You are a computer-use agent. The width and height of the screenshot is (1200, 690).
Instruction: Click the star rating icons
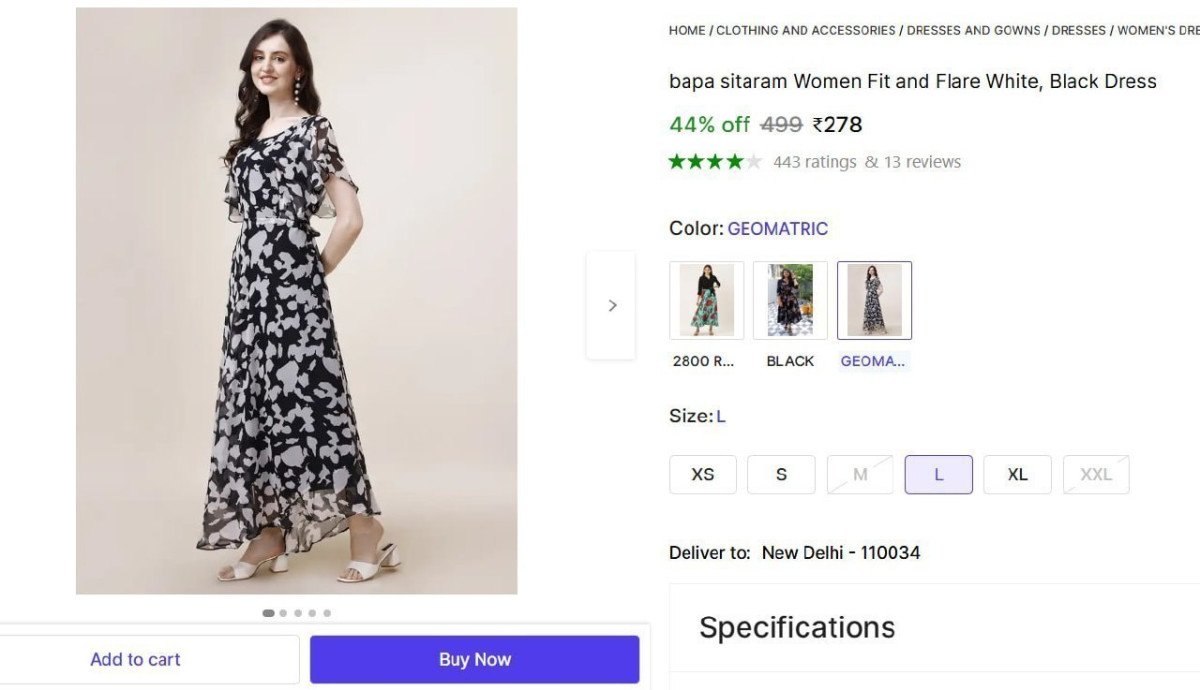click(x=715, y=162)
